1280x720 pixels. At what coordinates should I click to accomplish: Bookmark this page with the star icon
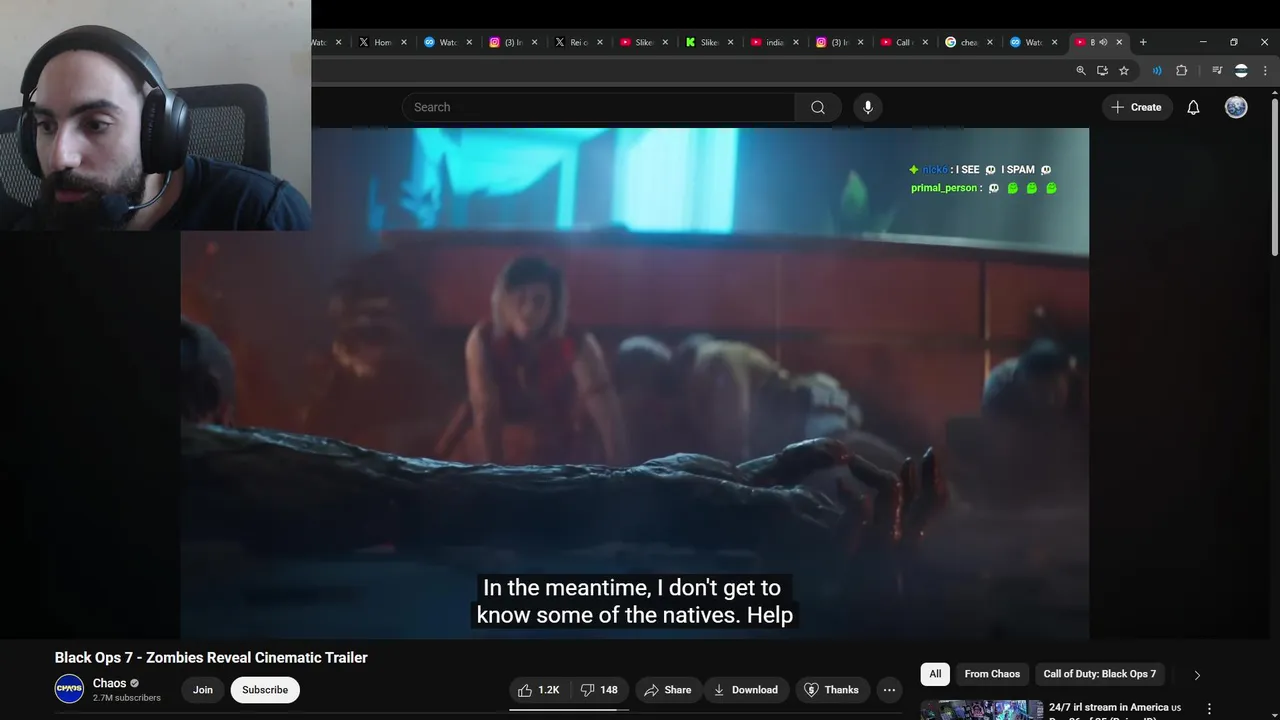click(x=1124, y=71)
